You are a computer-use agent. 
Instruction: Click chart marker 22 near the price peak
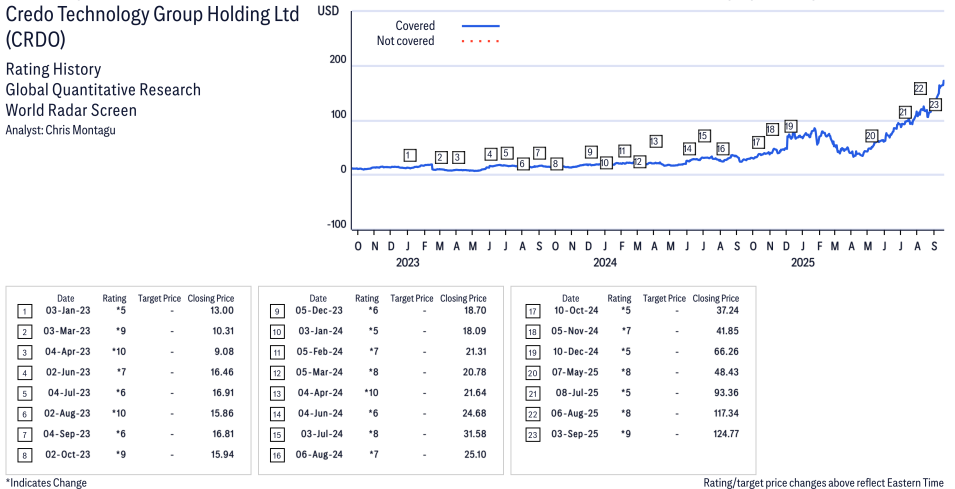919,89
